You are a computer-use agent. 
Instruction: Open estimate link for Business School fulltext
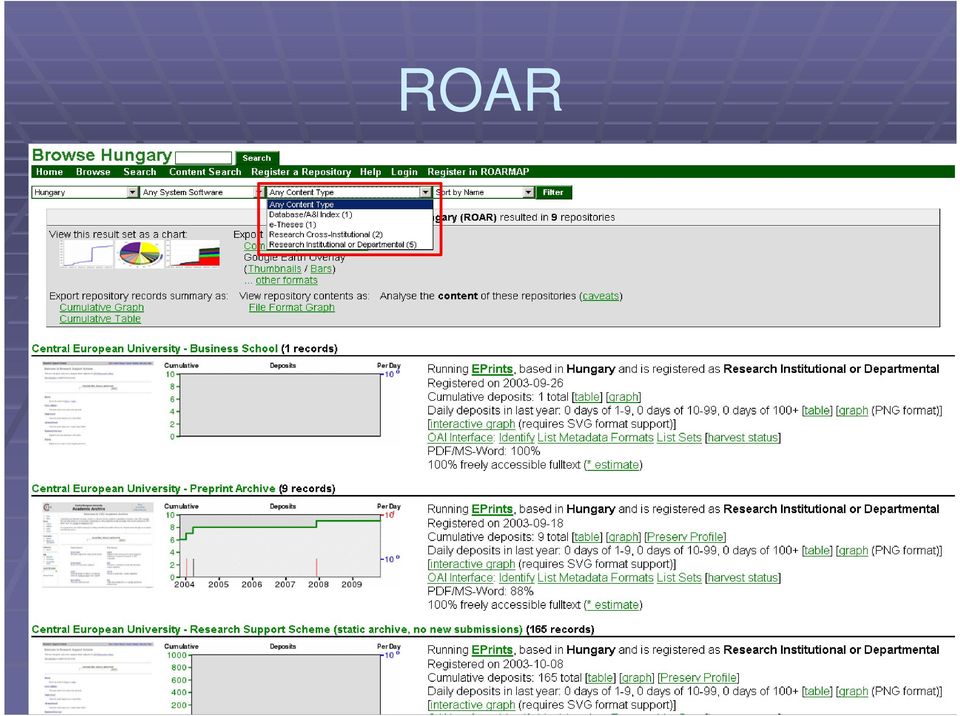click(612, 465)
